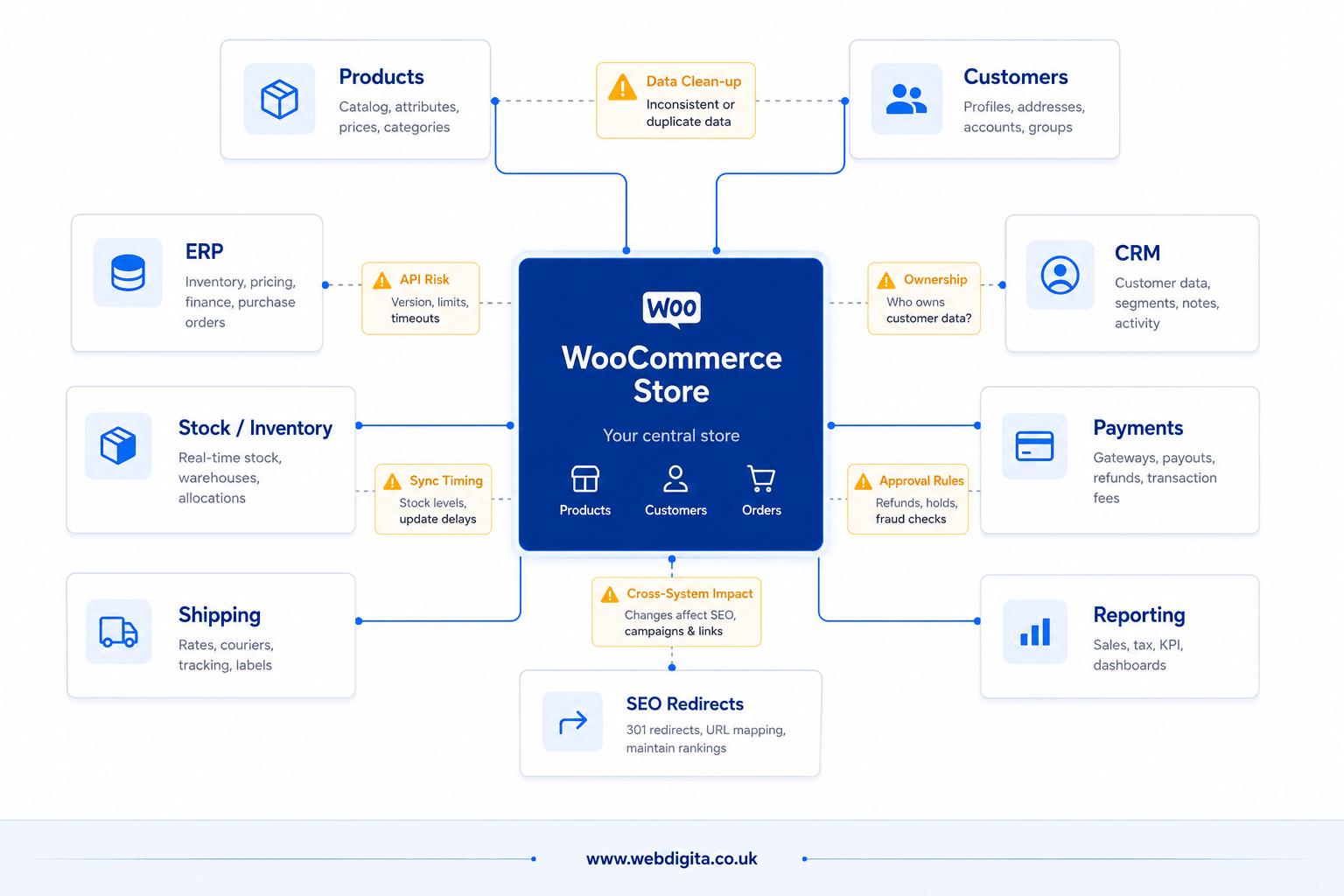
Task: Click the Approval Rules warning triangle
Action: point(864,481)
